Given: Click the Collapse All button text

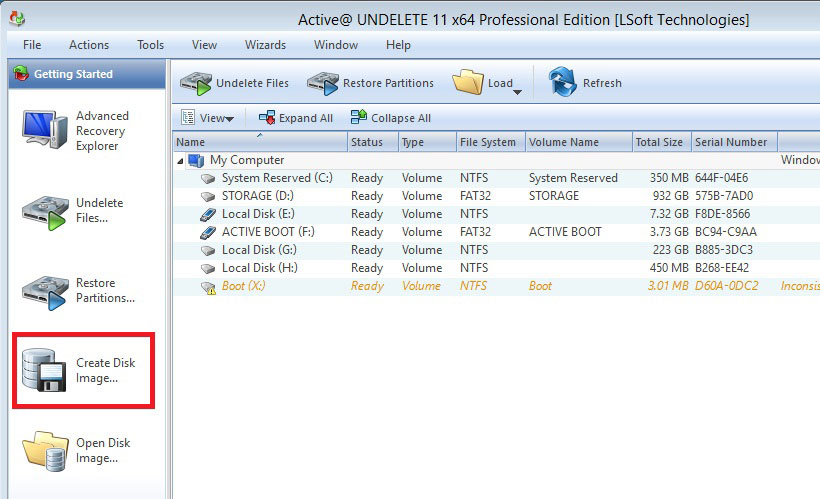Looking at the screenshot, I should coord(401,118).
